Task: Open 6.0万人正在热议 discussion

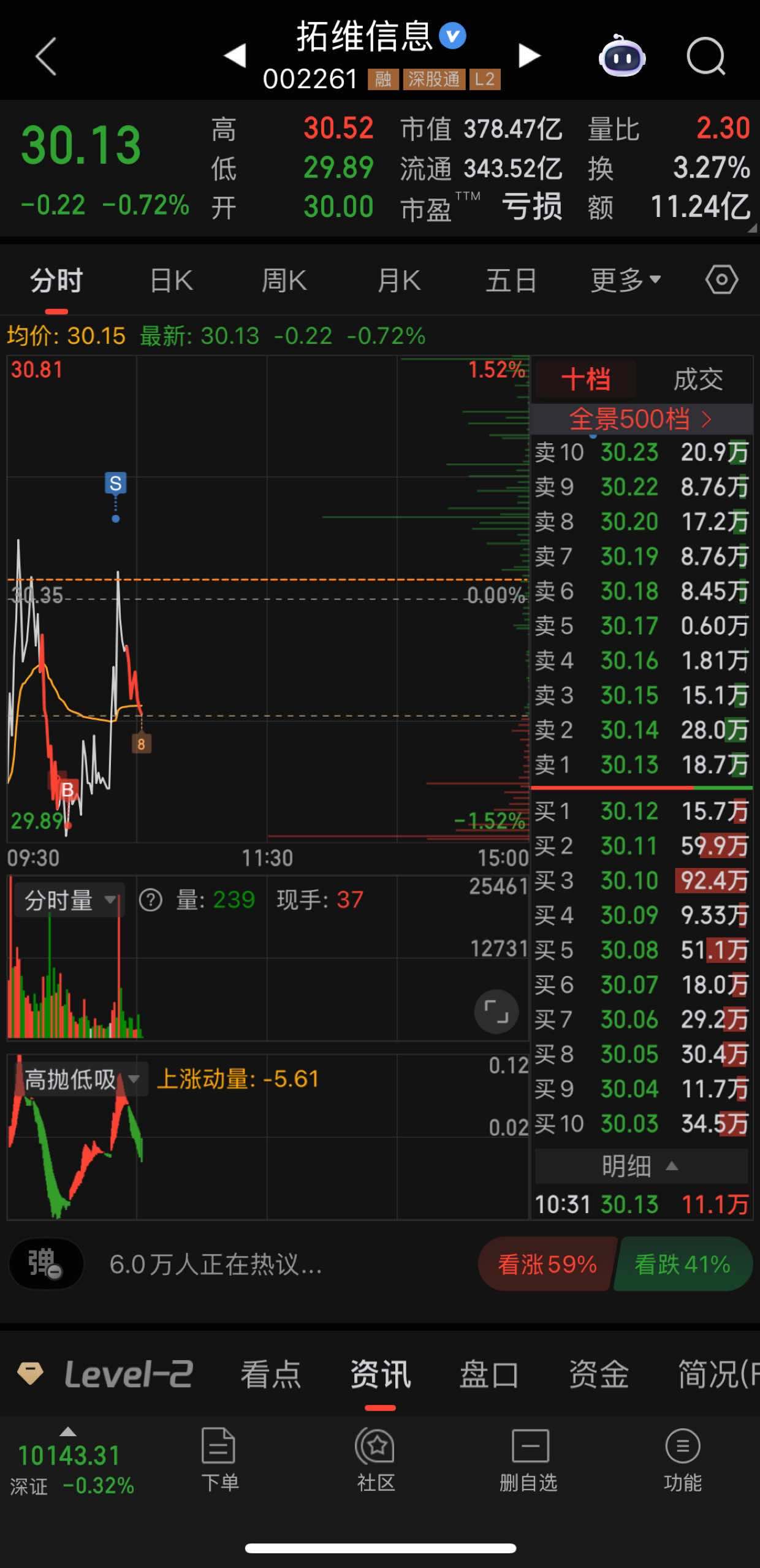Action: (216, 1264)
